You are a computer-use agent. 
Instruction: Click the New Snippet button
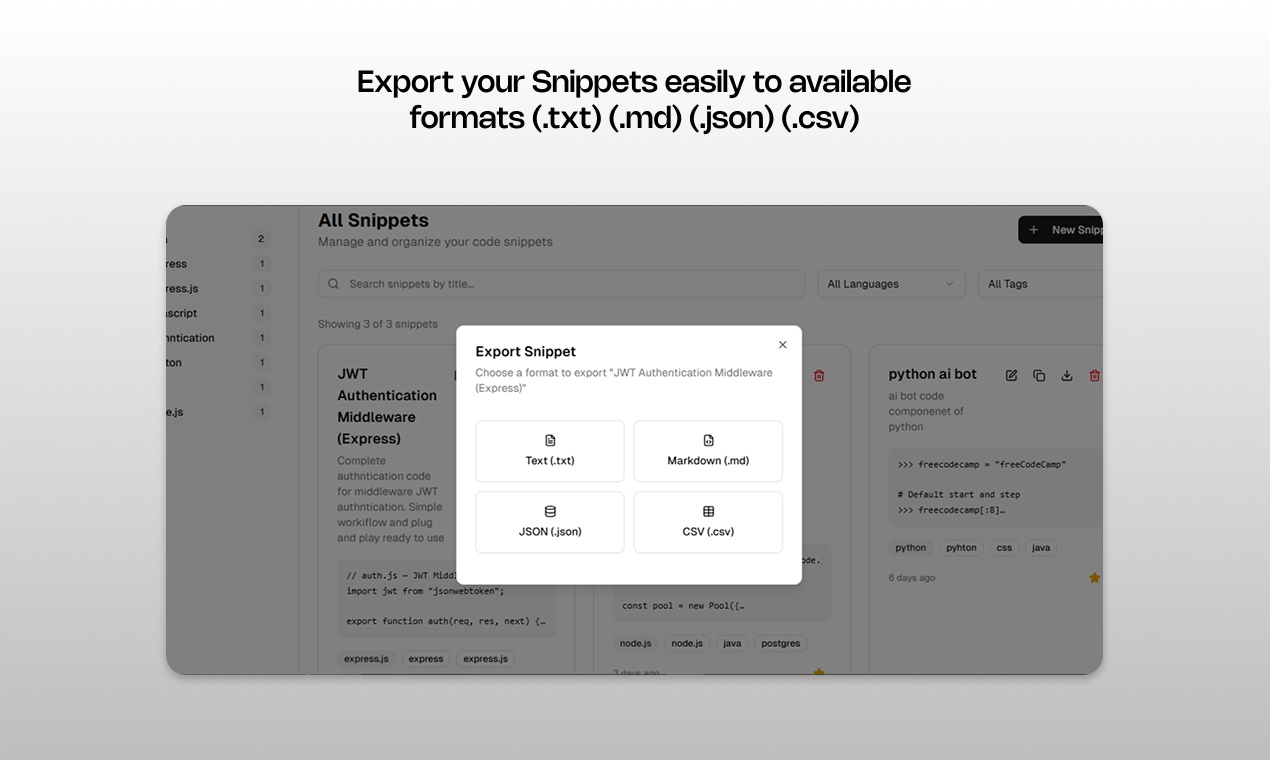click(1062, 230)
